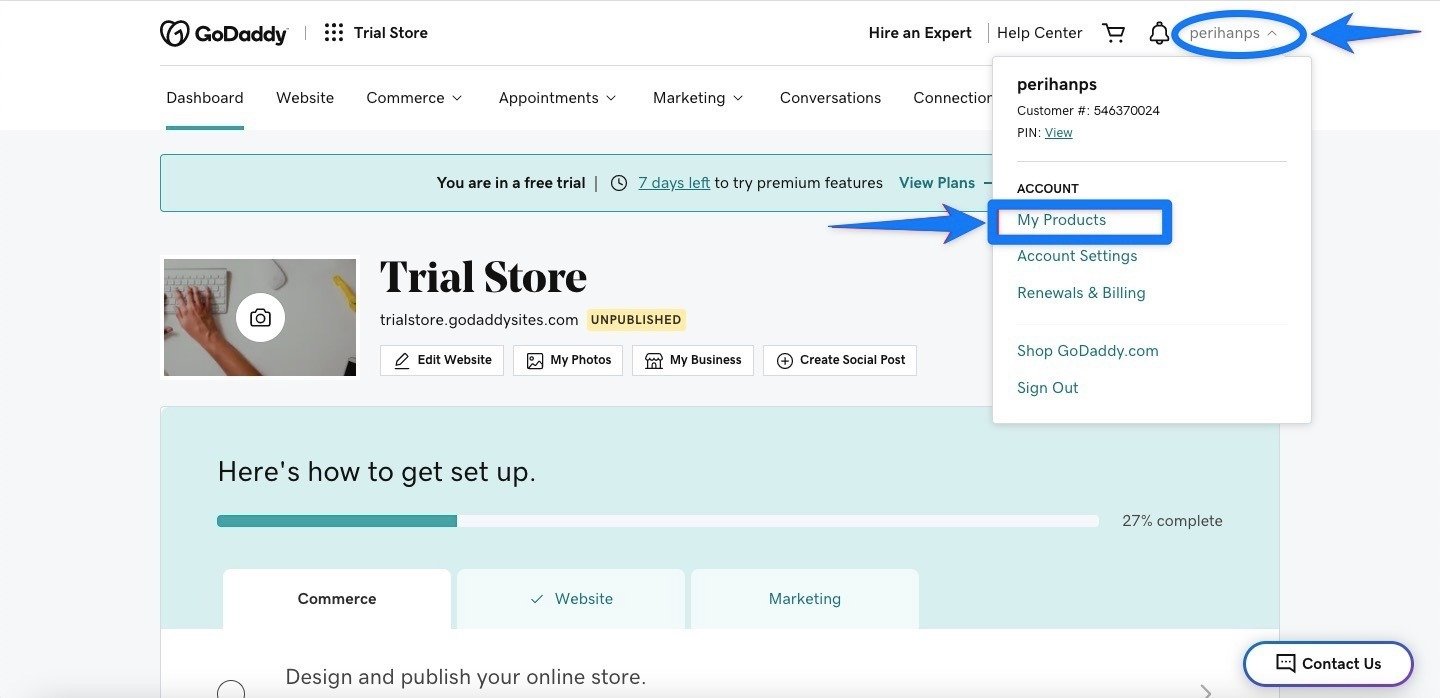1440x698 pixels.
Task: Click the 7 days left link
Action: pyautogui.click(x=674, y=183)
